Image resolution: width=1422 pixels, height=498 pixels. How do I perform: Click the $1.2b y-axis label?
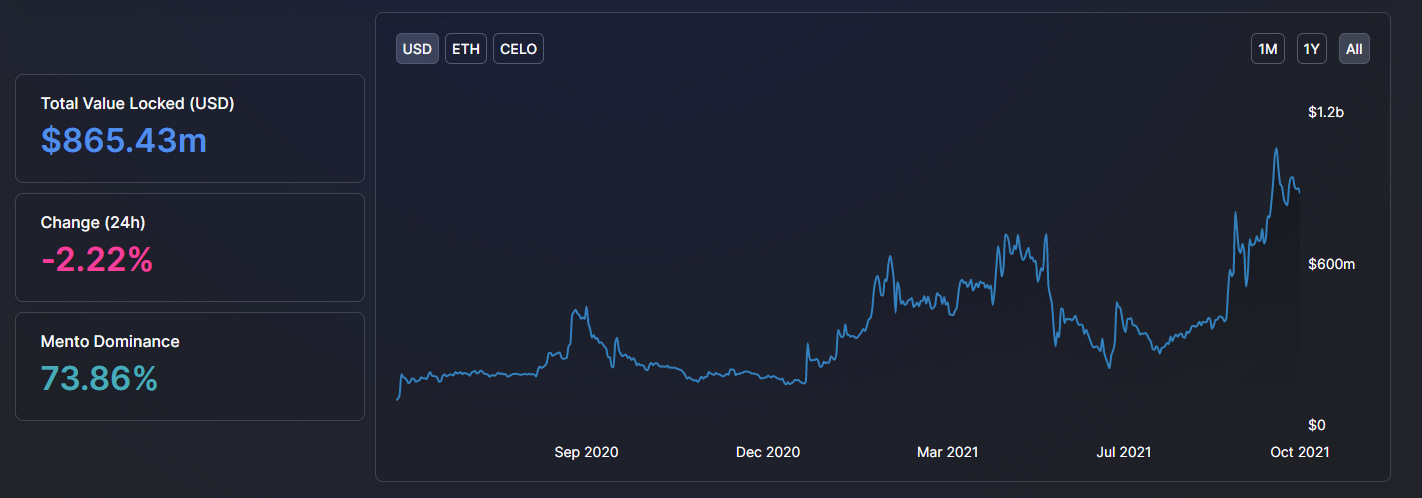(1326, 112)
